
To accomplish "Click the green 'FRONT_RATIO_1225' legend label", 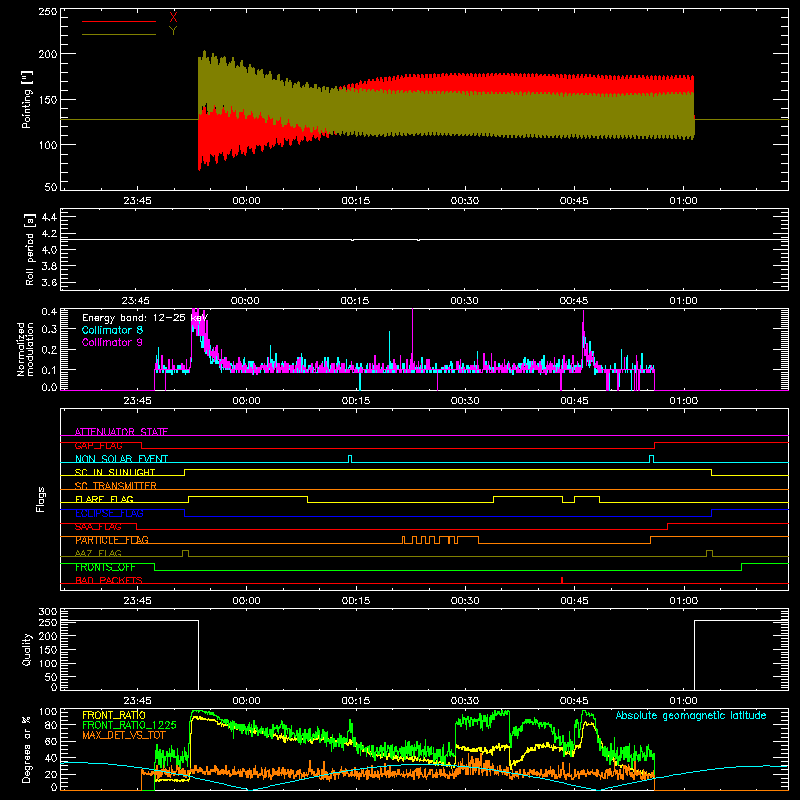I will [129, 725].
